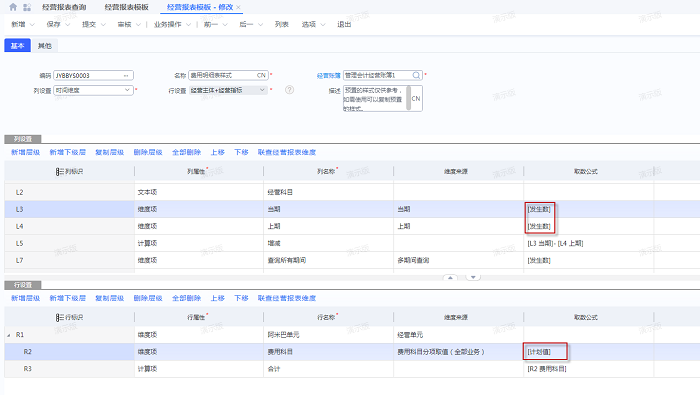
Task: Go to the home icon
Action: pyautogui.click(x=13, y=7)
